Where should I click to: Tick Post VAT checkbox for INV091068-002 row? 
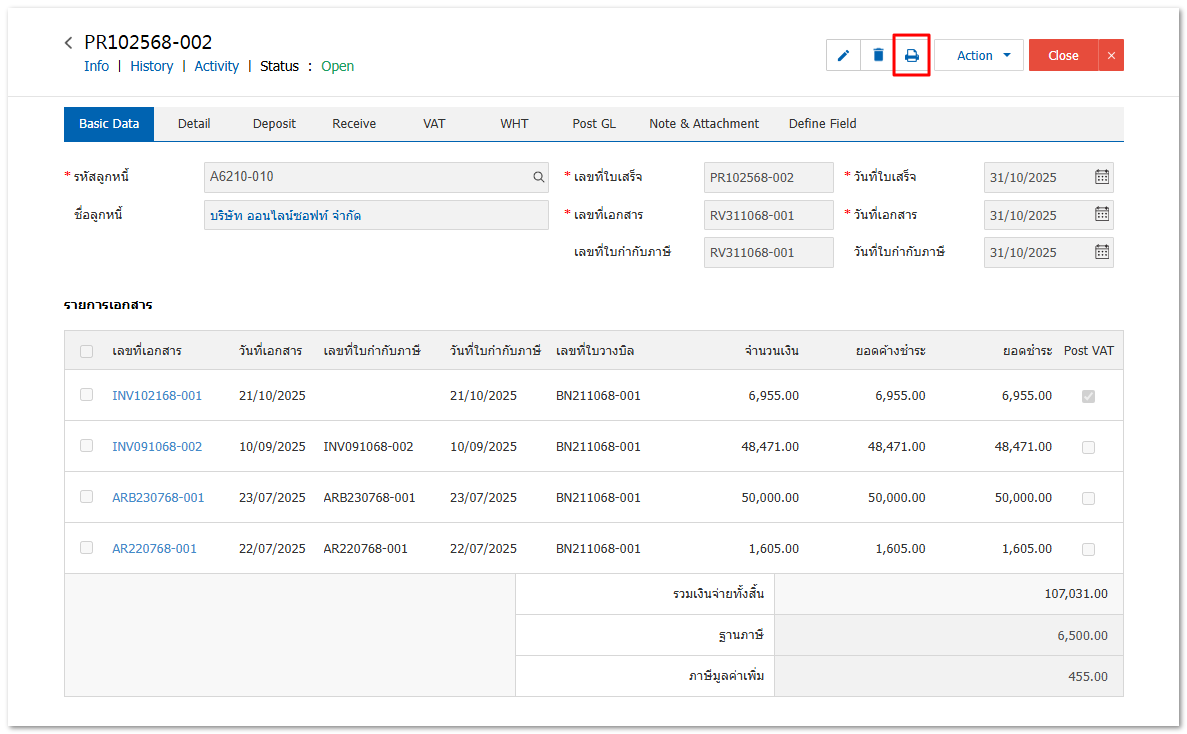coord(1088,447)
